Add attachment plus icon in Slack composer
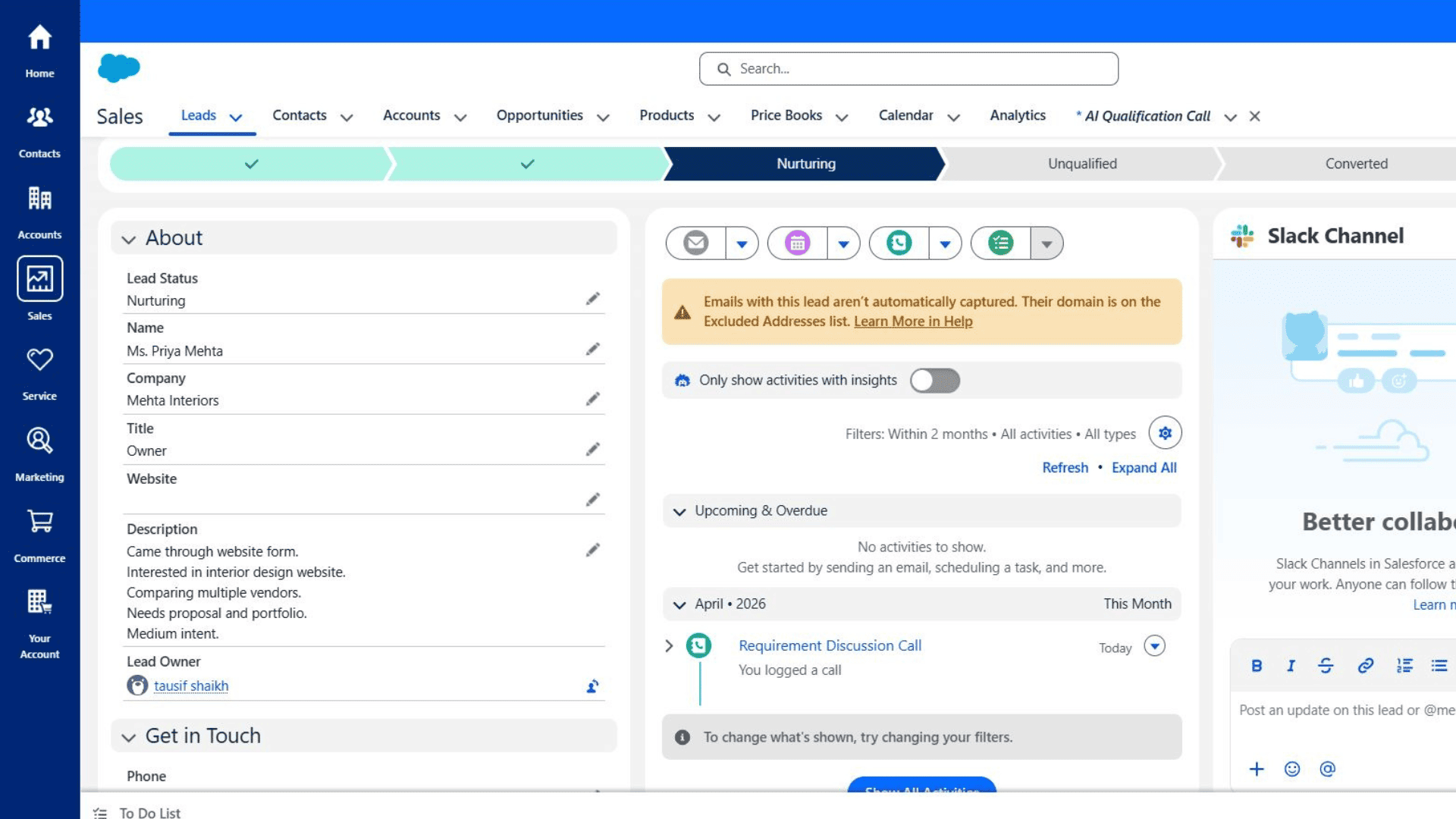This screenshot has width=1456, height=819. 1257,769
